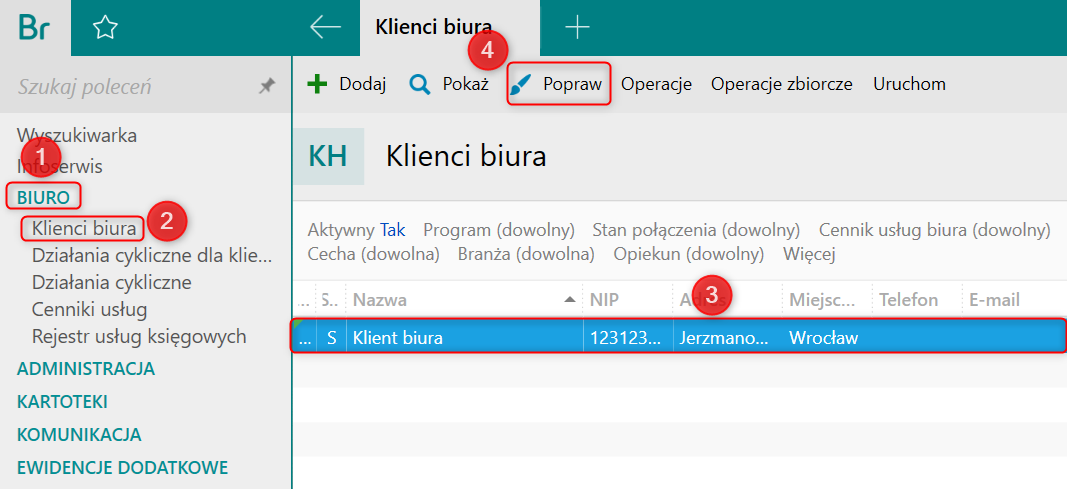Open favorites with the star icon
Viewport: 1067px width, 489px height.
[105, 28]
